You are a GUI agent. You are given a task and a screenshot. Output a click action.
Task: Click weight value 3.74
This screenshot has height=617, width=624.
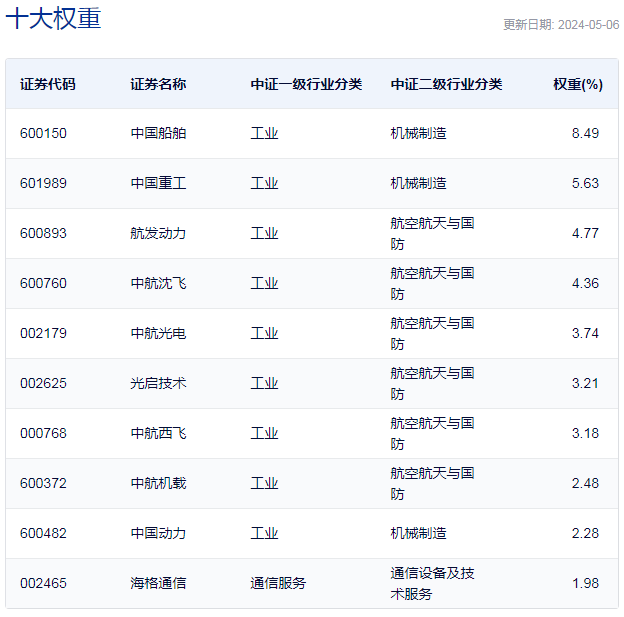coord(585,333)
